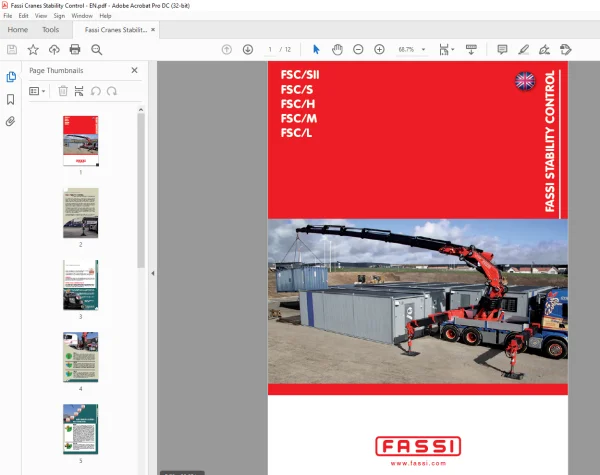Select page 1 thumbnail

click(80, 141)
